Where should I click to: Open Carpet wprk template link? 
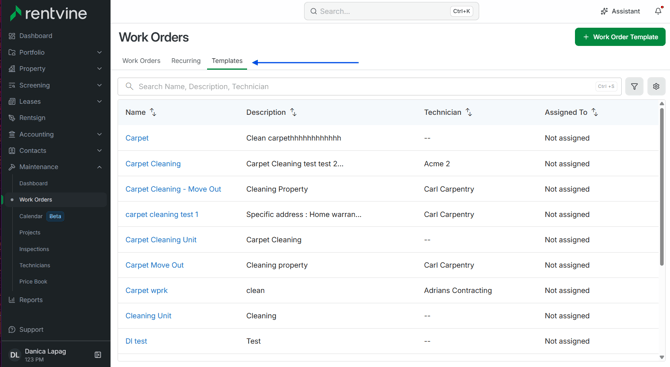(146, 290)
